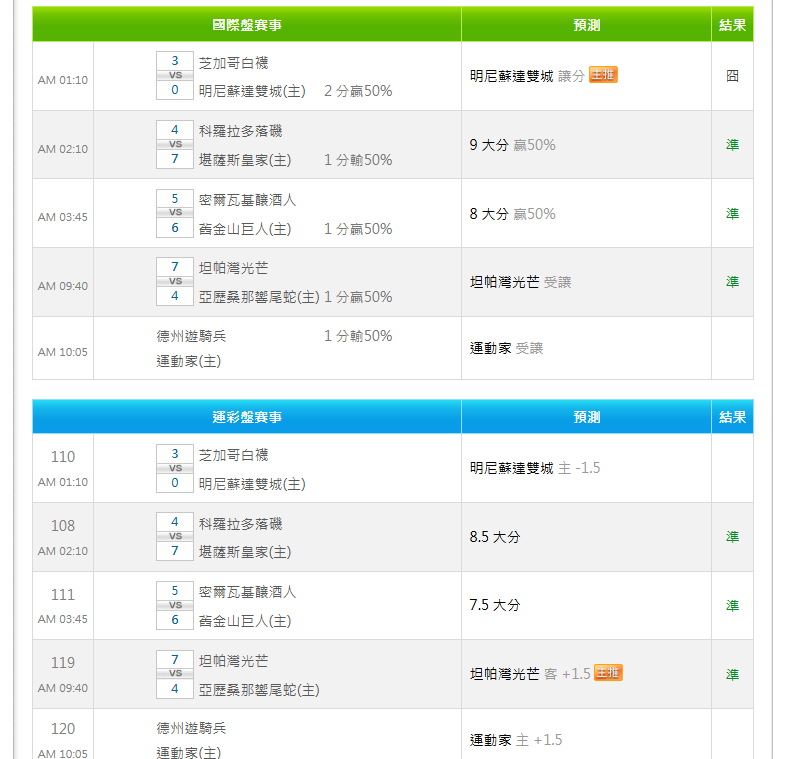The image size is (790, 759).
Task: Click the 準 result in the 9 大分 row
Action: (x=732, y=145)
